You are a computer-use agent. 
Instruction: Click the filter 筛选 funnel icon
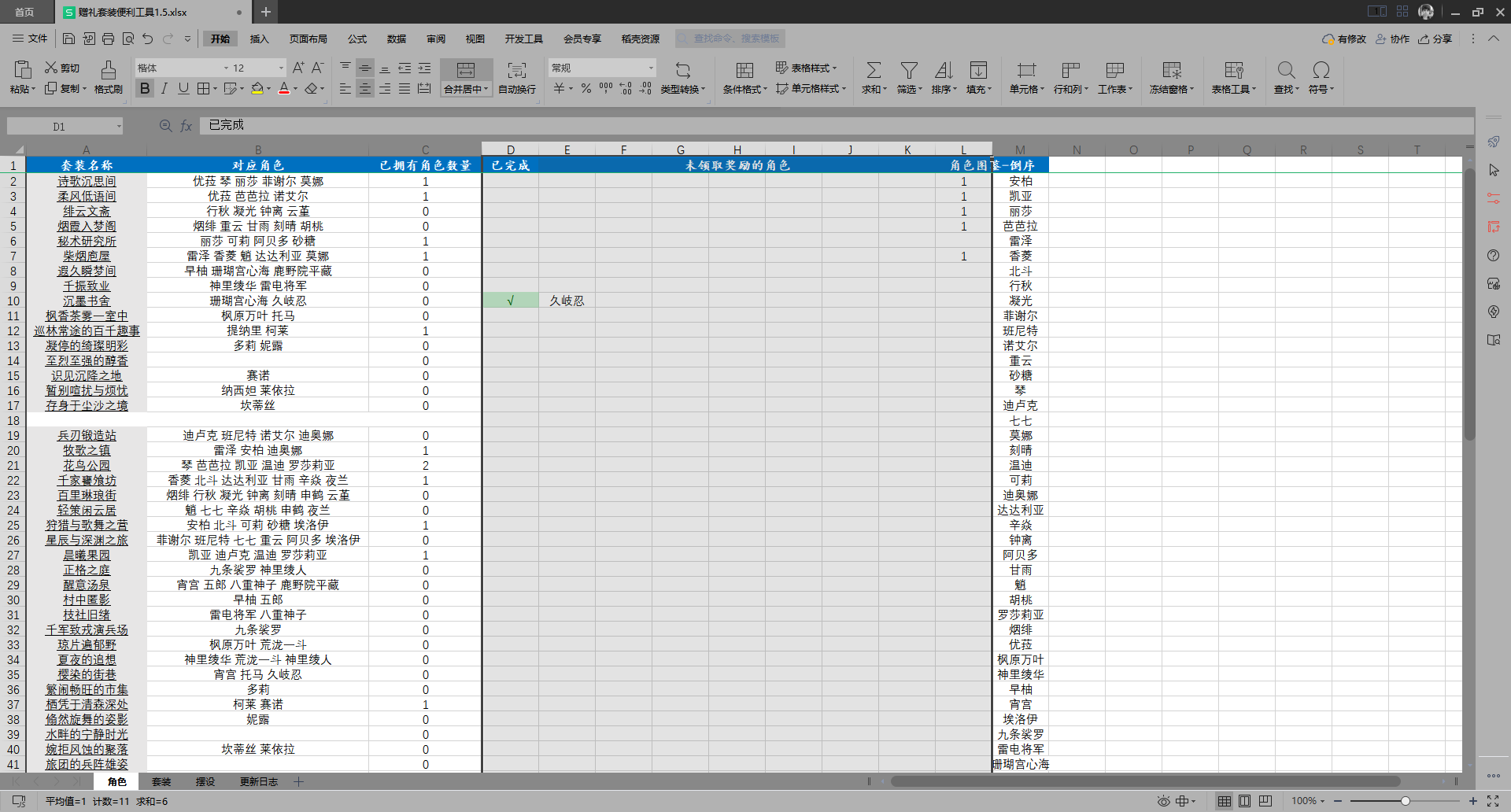pos(909,70)
